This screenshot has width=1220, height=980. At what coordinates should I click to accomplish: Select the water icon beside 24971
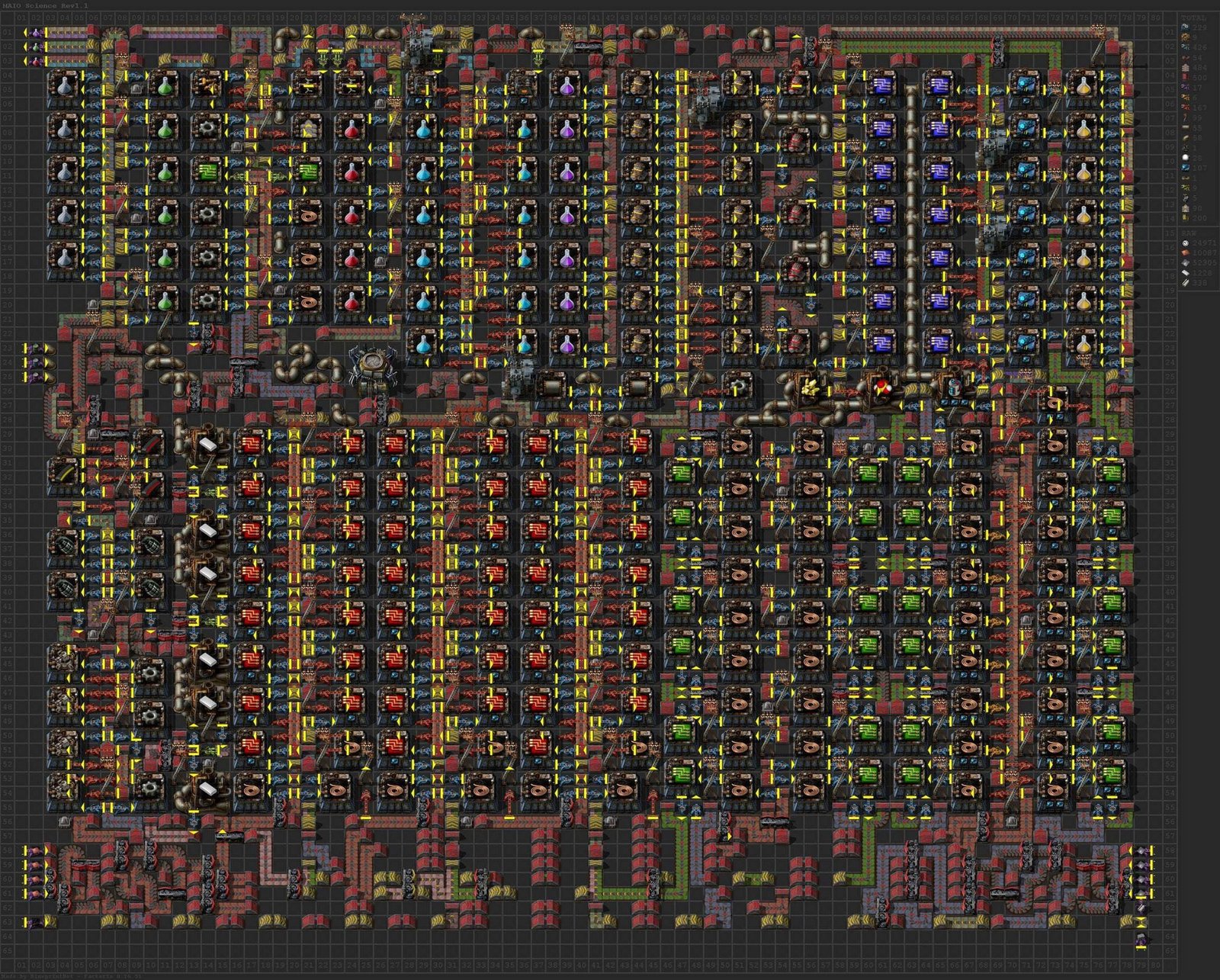(1185, 243)
